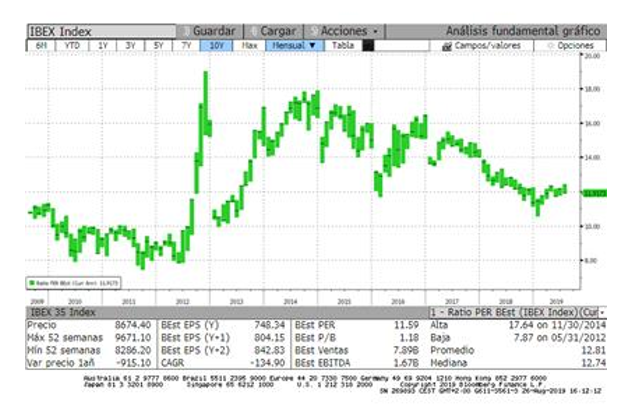The width and height of the screenshot is (635, 419).
Task: Click the Cargar button
Action: point(274,31)
